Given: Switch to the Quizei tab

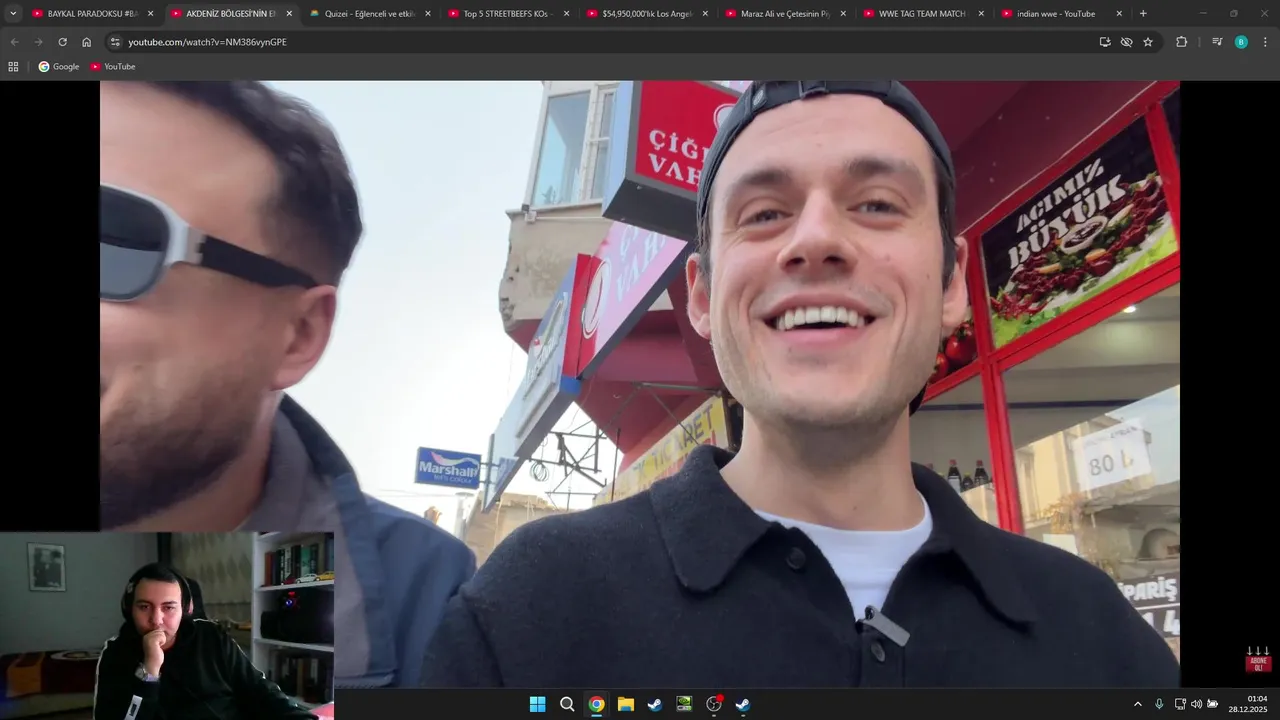Looking at the screenshot, I should pos(368,14).
